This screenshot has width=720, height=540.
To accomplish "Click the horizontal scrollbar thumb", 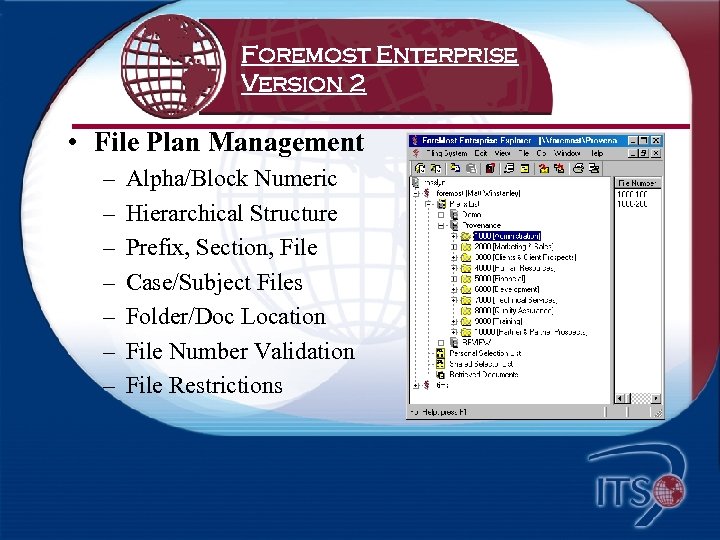I will 628,399.
